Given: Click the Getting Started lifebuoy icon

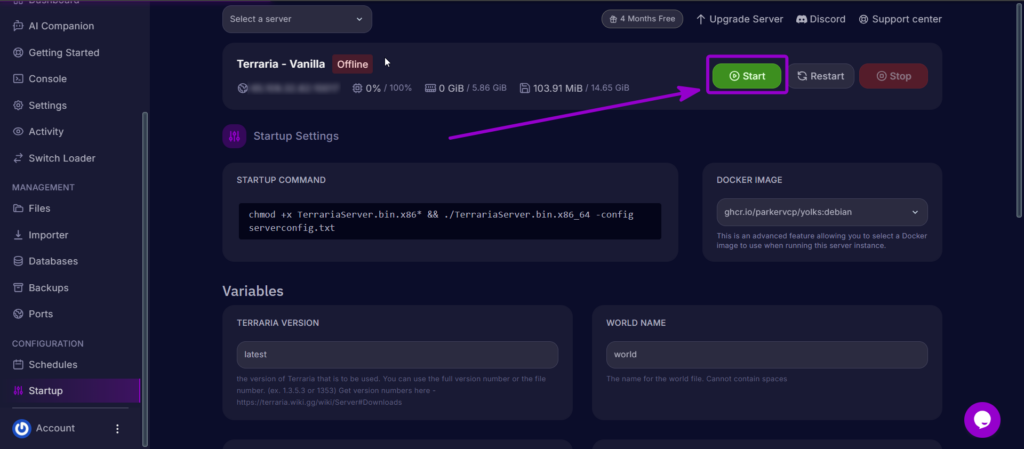Looking at the screenshot, I should tap(18, 52).
